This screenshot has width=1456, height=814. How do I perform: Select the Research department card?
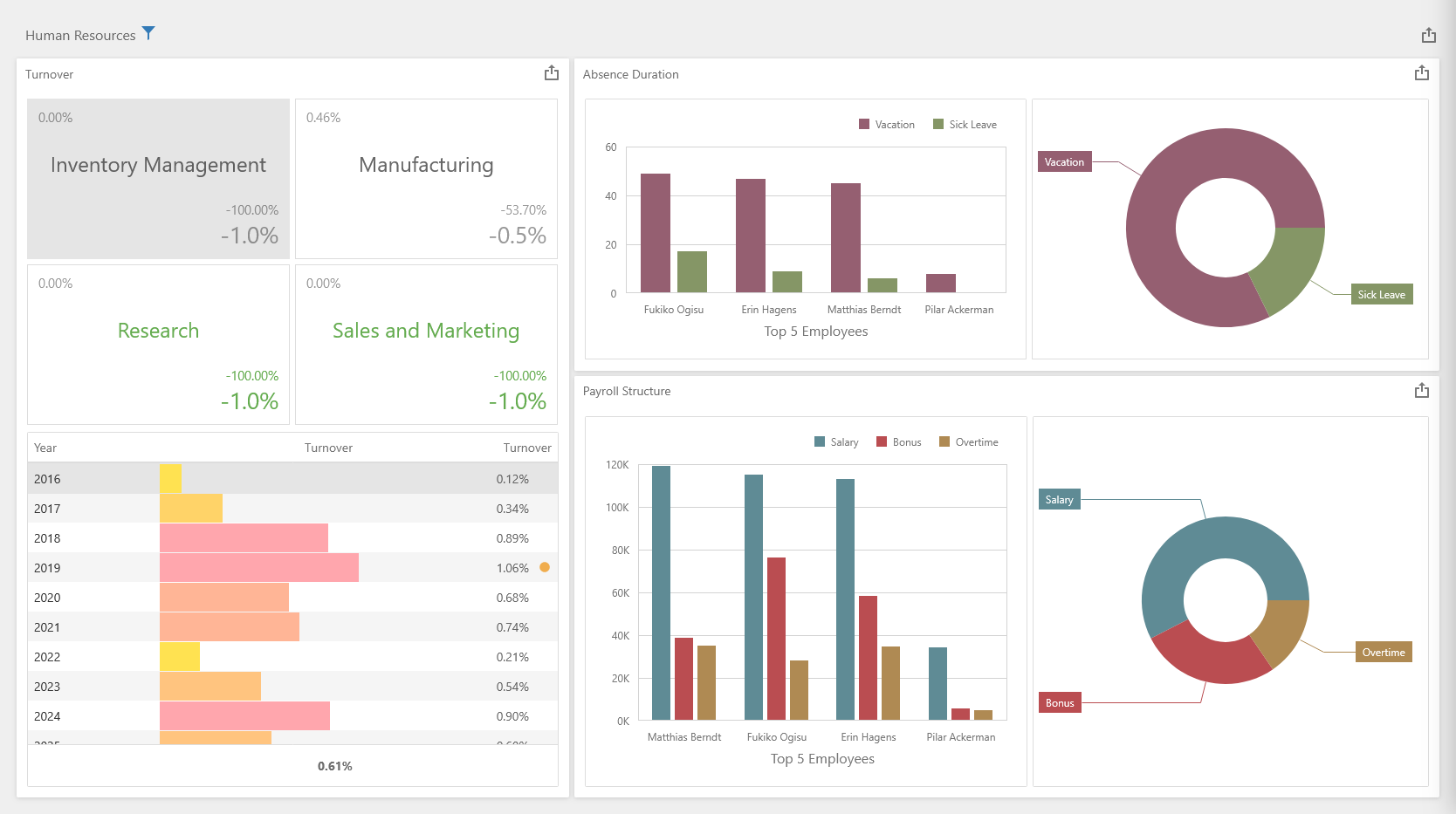coord(158,344)
